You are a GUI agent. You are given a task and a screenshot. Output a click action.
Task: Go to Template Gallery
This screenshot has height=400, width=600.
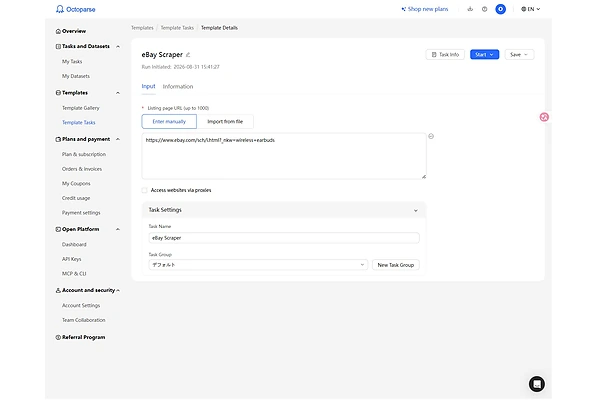click(81, 108)
